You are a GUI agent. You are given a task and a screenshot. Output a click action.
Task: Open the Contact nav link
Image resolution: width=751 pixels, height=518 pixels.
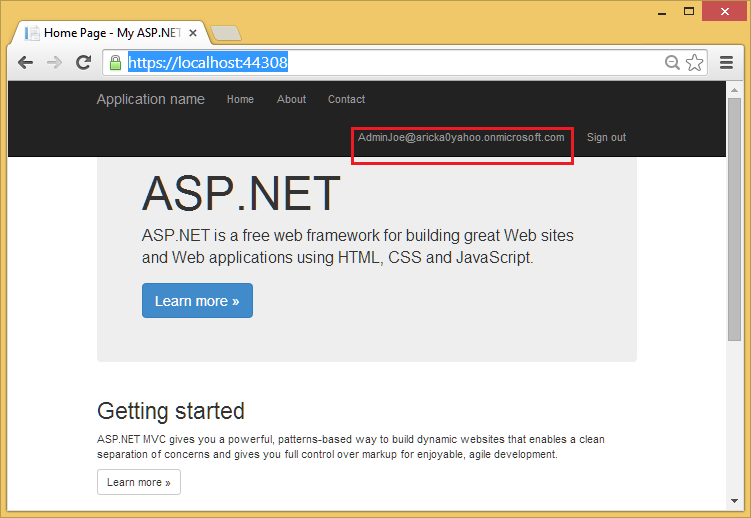346,99
